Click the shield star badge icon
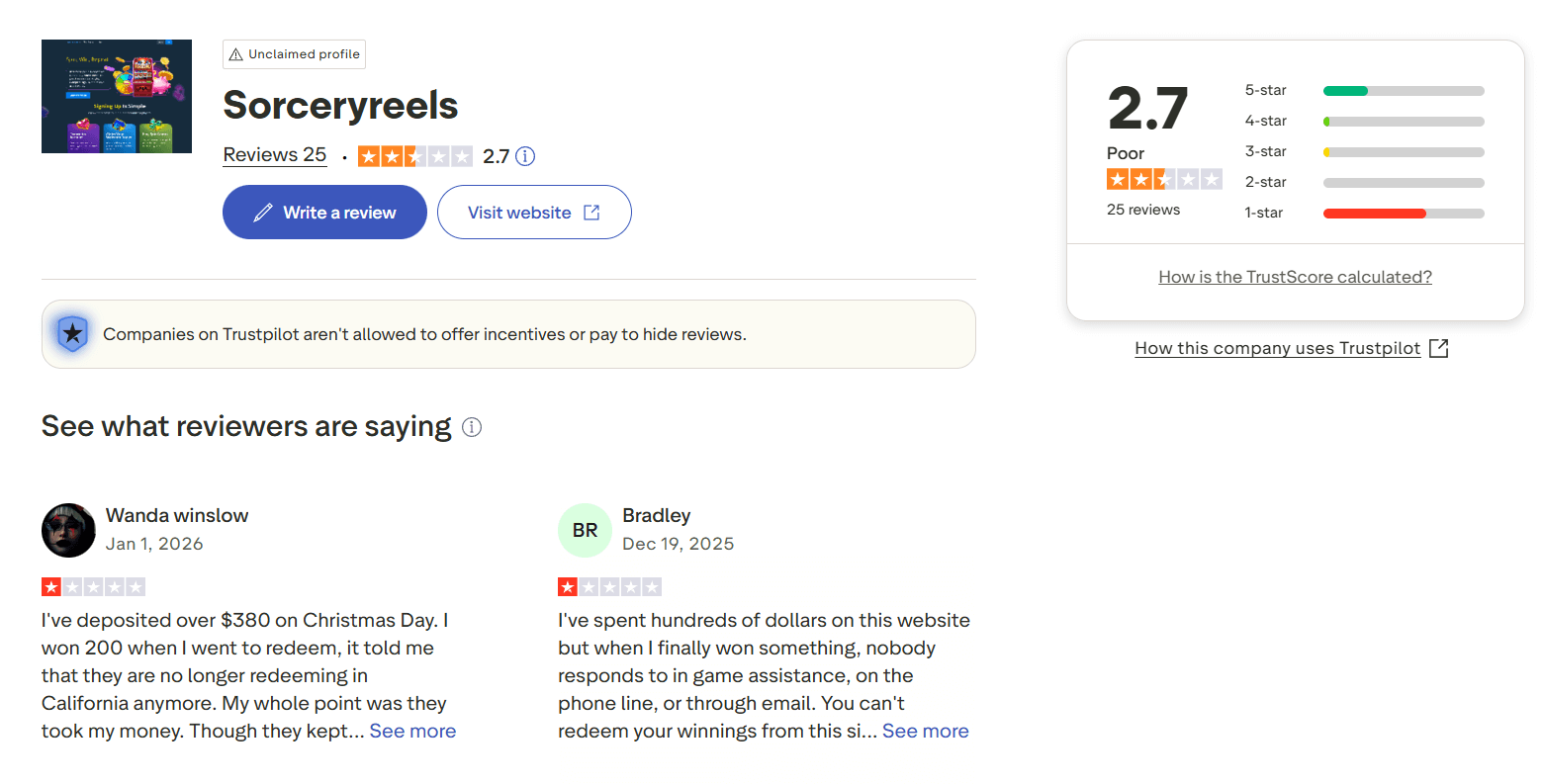This screenshot has height=784, width=1543. 73,334
